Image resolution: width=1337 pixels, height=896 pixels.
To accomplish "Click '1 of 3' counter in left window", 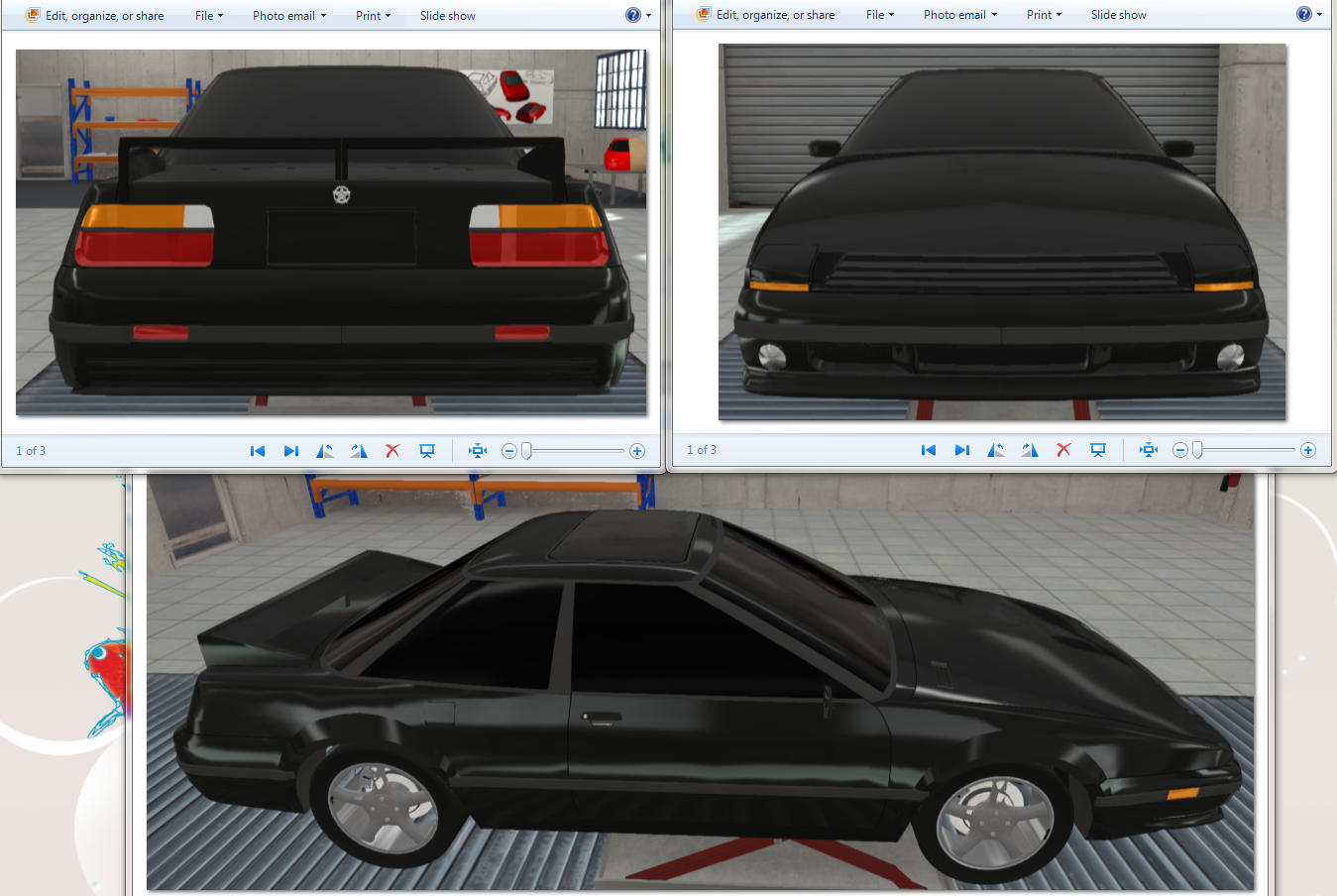I will point(31,451).
